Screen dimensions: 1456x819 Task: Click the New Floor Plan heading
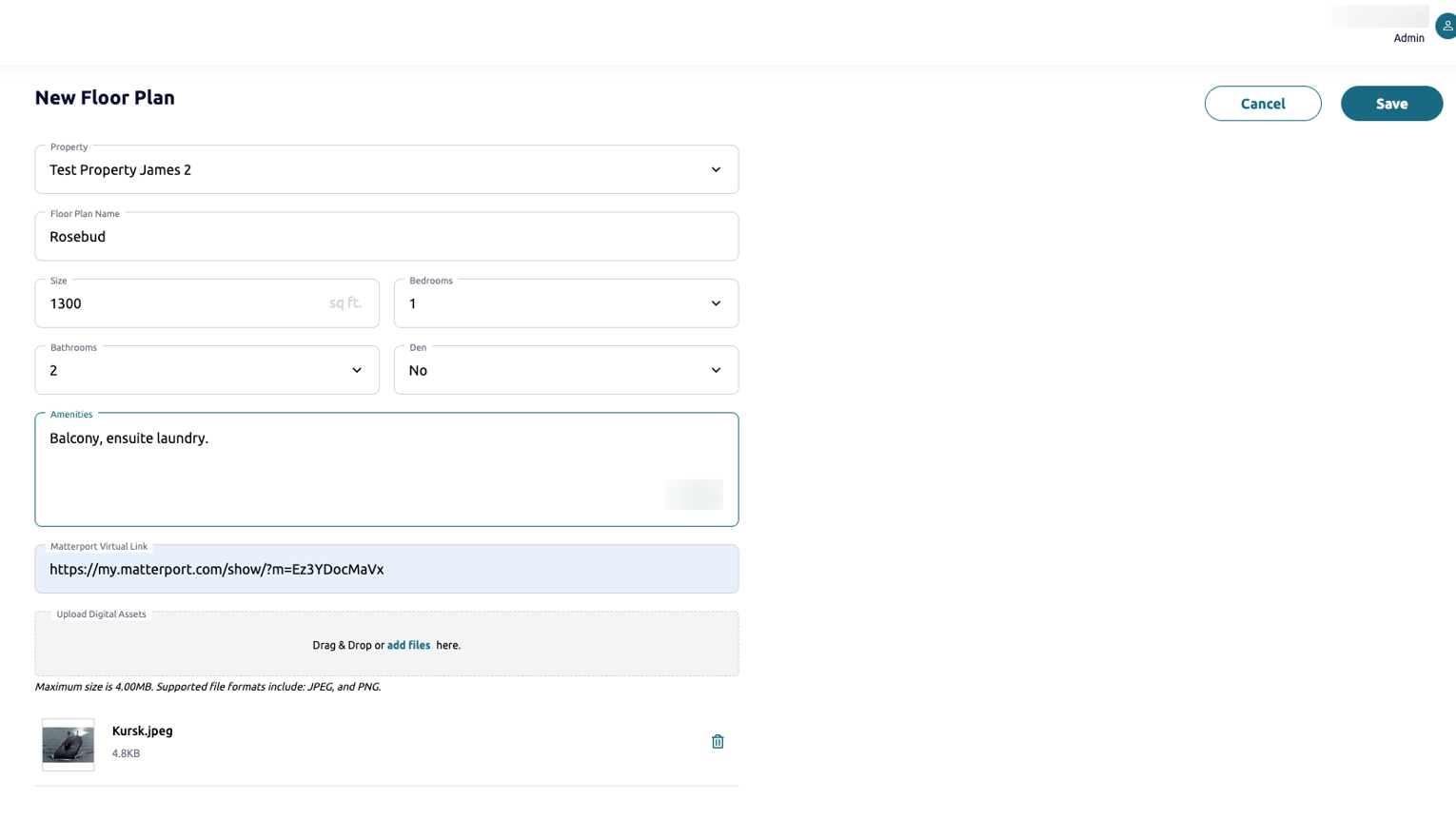click(x=105, y=98)
